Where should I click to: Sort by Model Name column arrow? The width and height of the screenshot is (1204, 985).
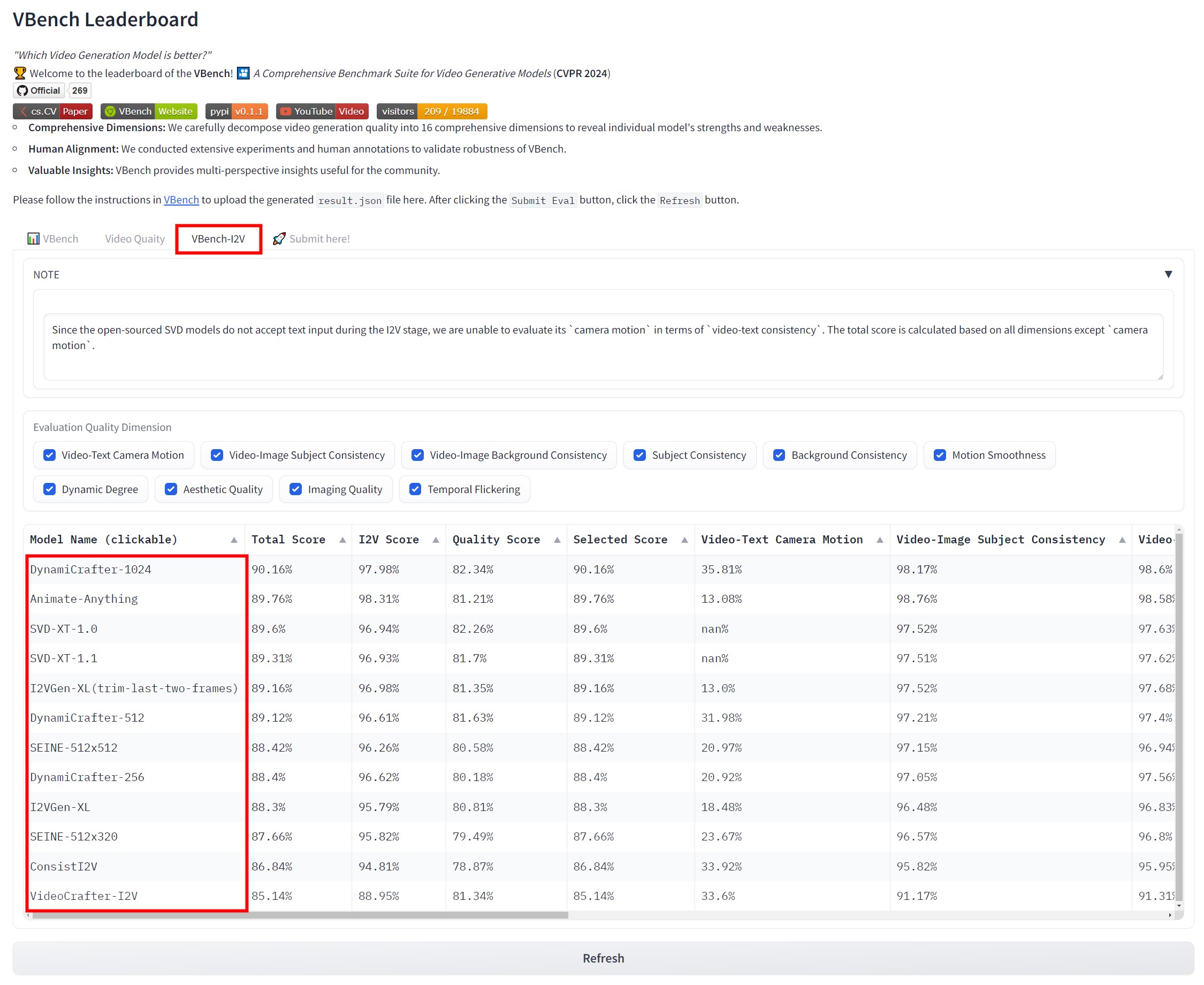pyautogui.click(x=234, y=540)
